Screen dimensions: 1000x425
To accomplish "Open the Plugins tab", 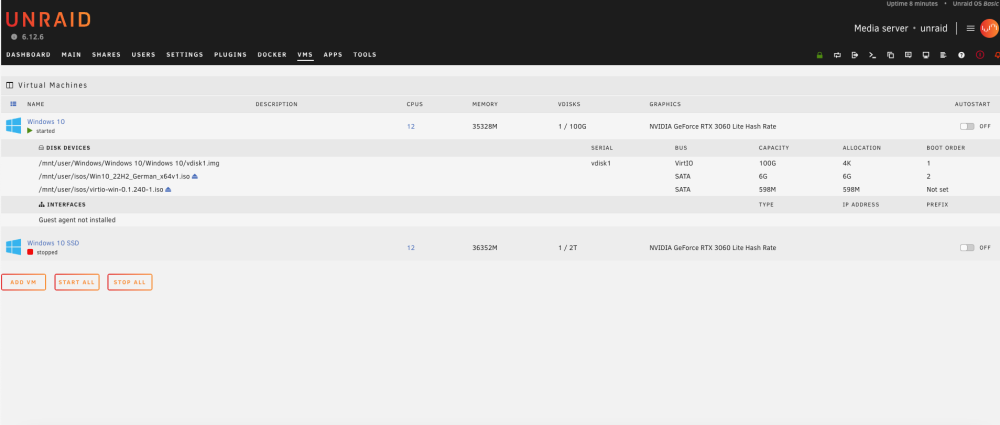I will click(x=230, y=55).
